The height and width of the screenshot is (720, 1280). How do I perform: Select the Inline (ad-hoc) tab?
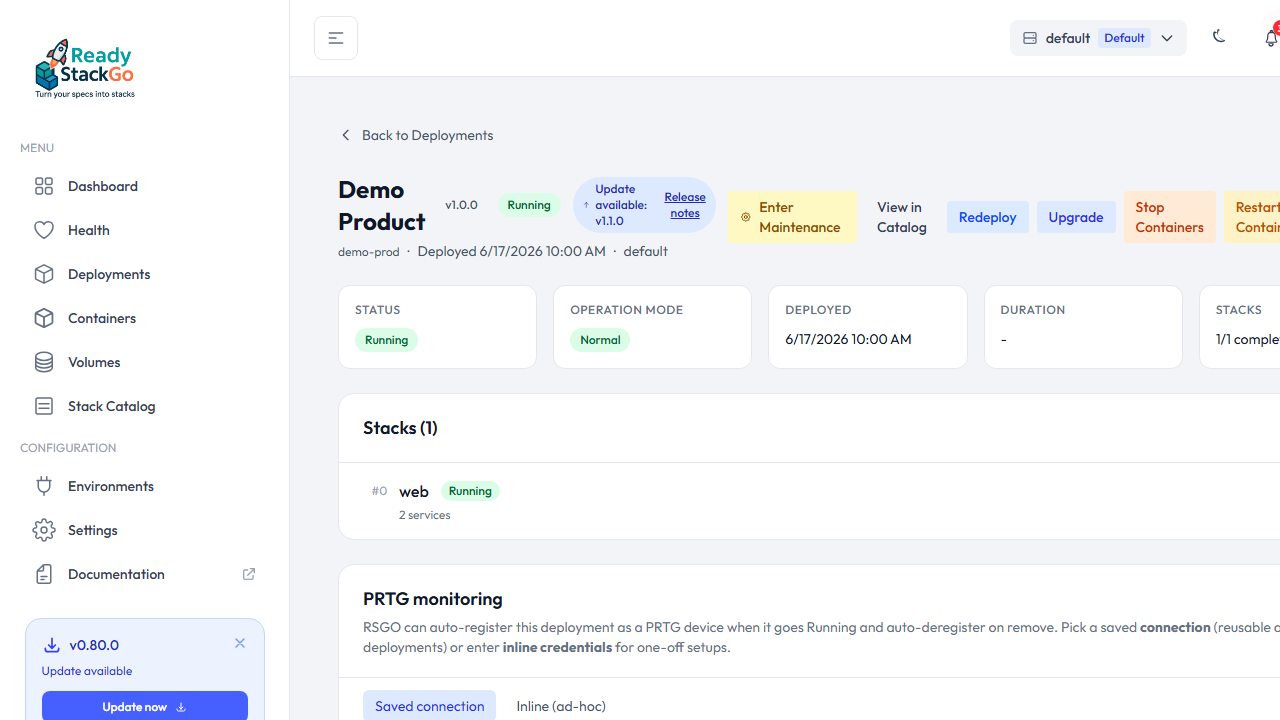point(561,706)
